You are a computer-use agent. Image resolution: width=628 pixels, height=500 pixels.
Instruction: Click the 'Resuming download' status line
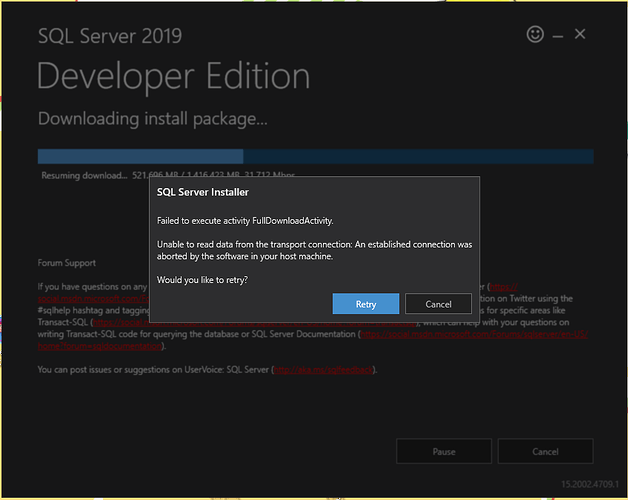click(87, 175)
